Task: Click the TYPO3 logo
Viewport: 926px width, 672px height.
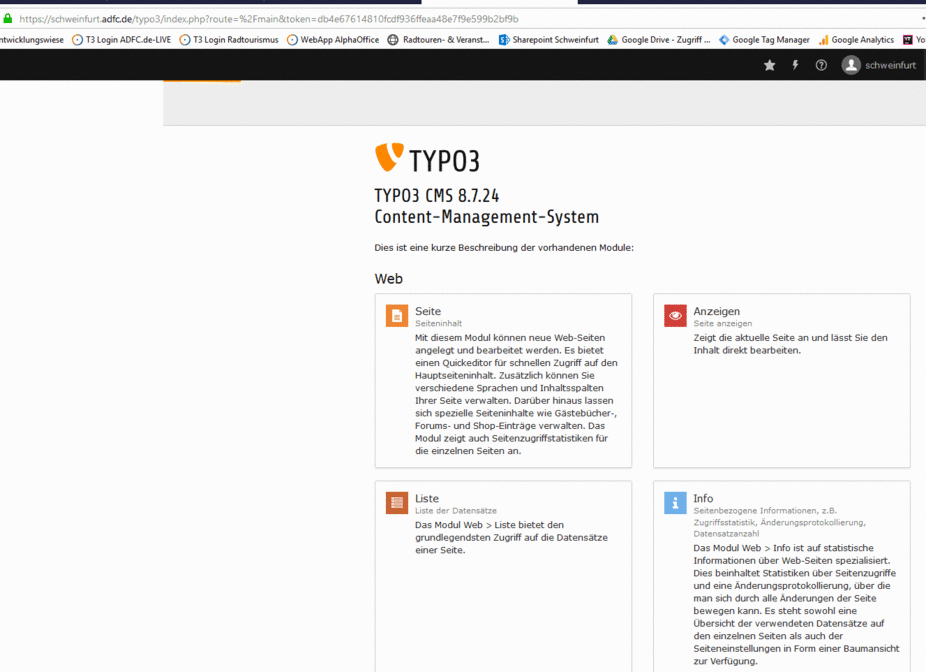Action: point(427,158)
